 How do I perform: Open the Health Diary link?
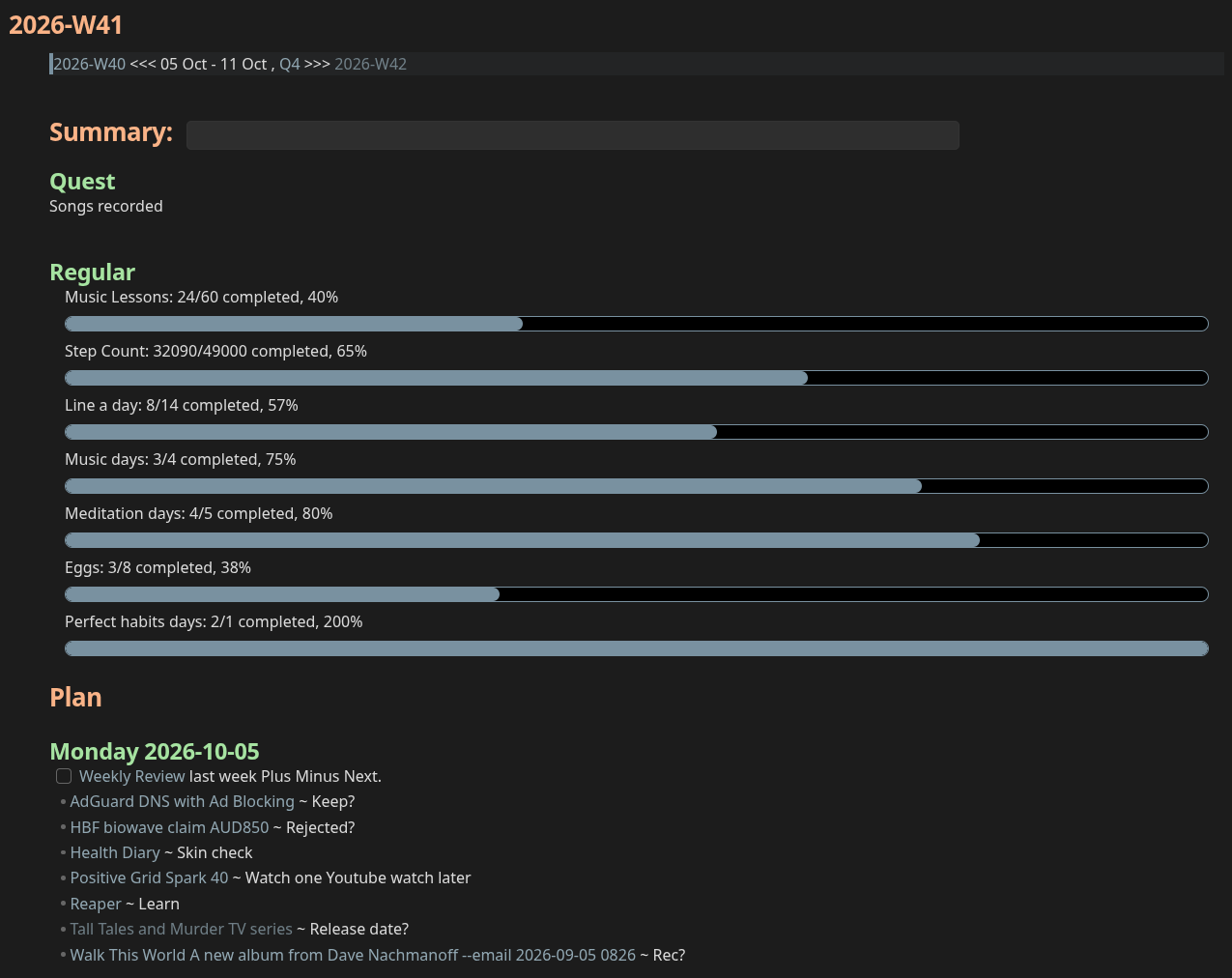[x=115, y=852]
